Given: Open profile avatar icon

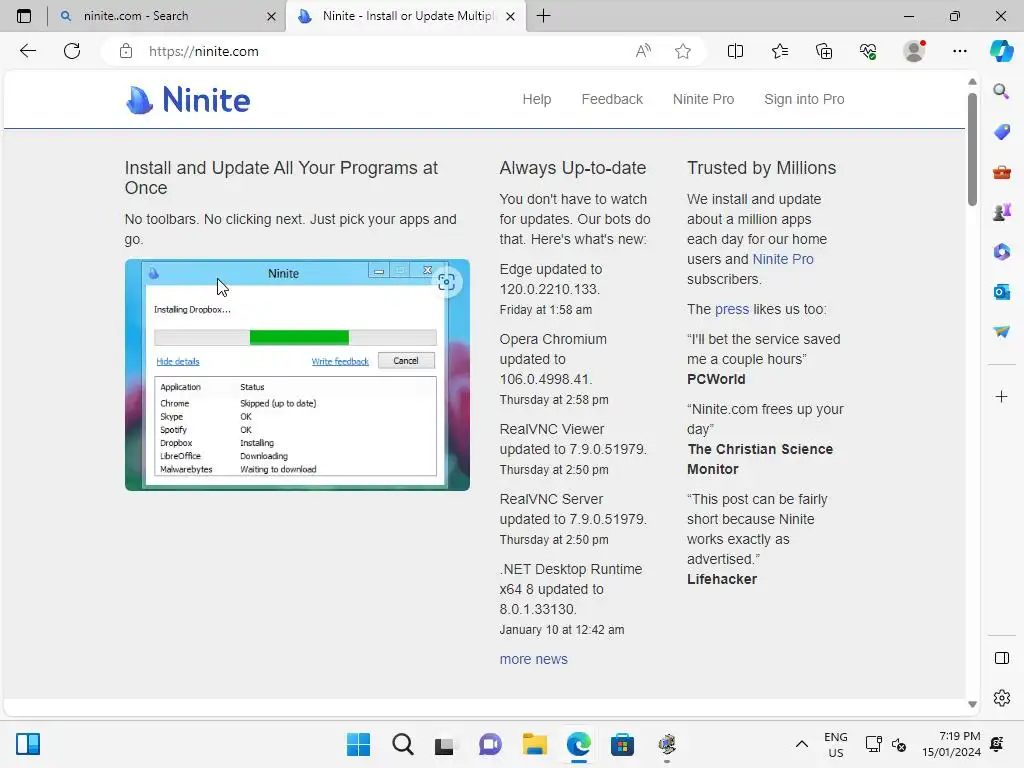Looking at the screenshot, I should (914, 51).
